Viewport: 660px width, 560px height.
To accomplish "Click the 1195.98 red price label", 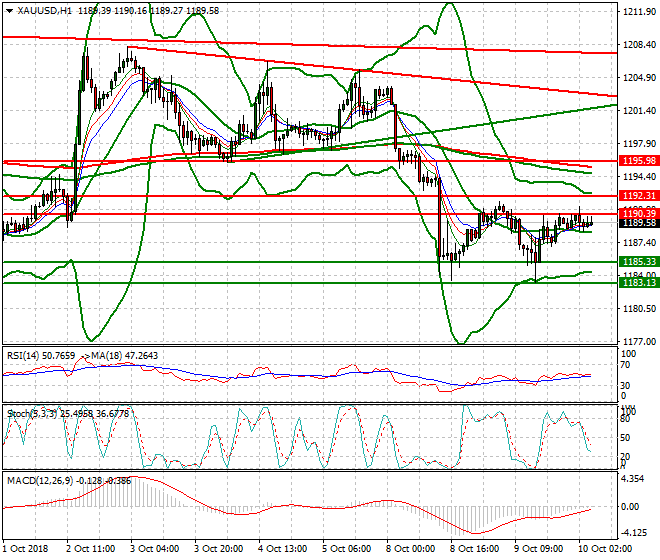I will point(639,160).
